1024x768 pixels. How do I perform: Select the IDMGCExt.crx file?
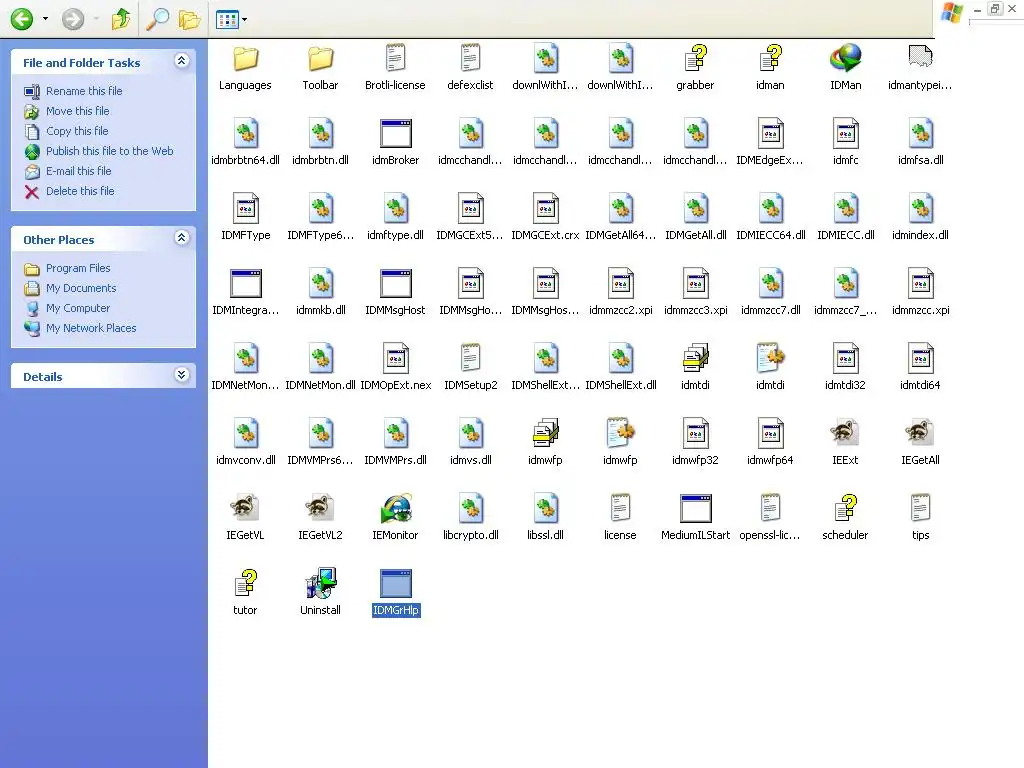(x=545, y=217)
